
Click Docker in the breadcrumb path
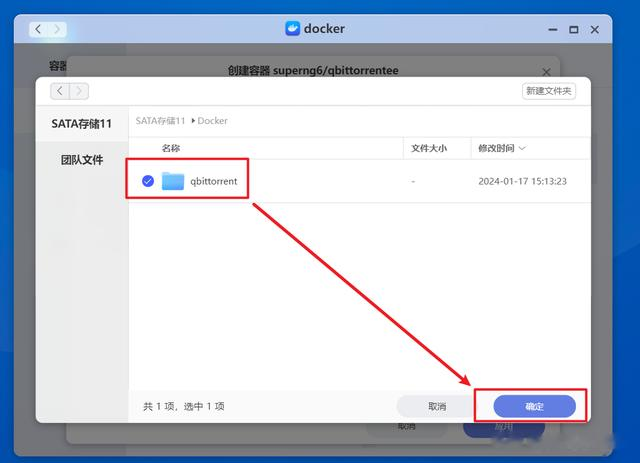212,121
